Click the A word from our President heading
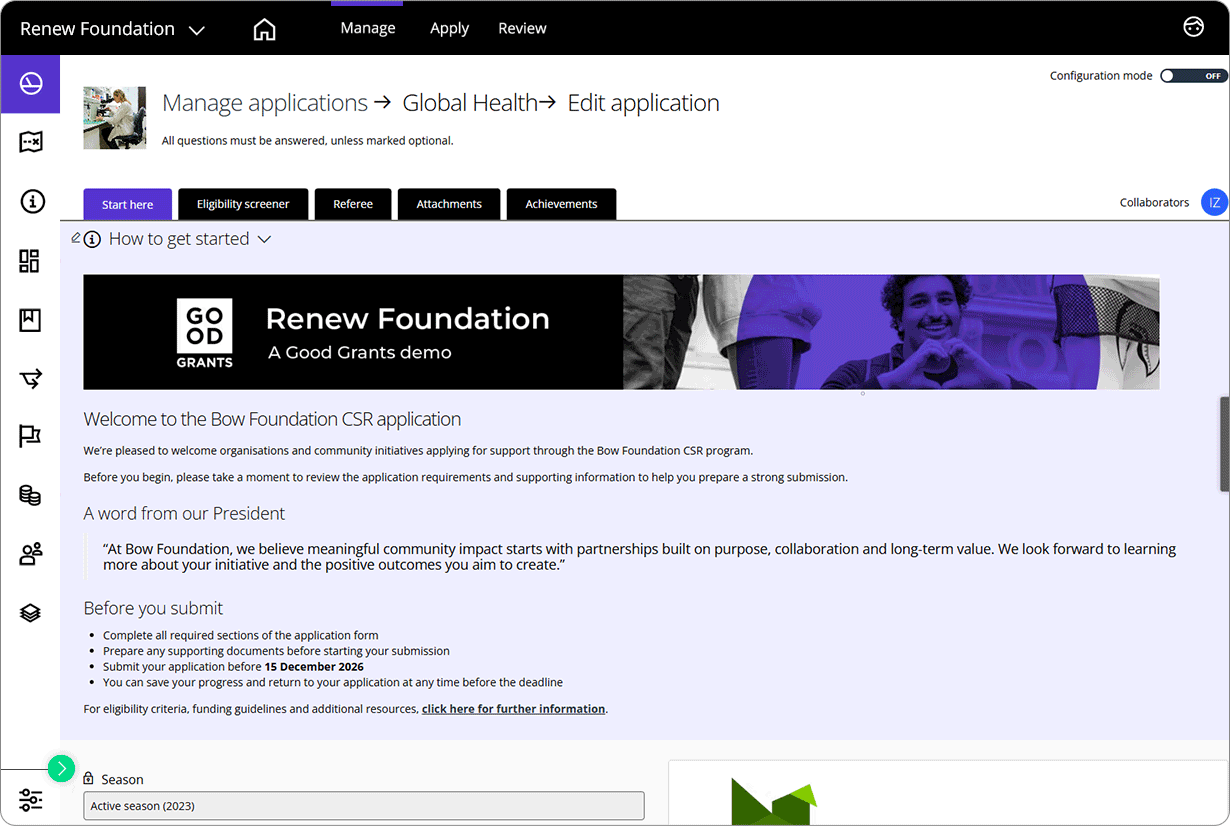Screen dimensions: 1230x828 coord(184,513)
